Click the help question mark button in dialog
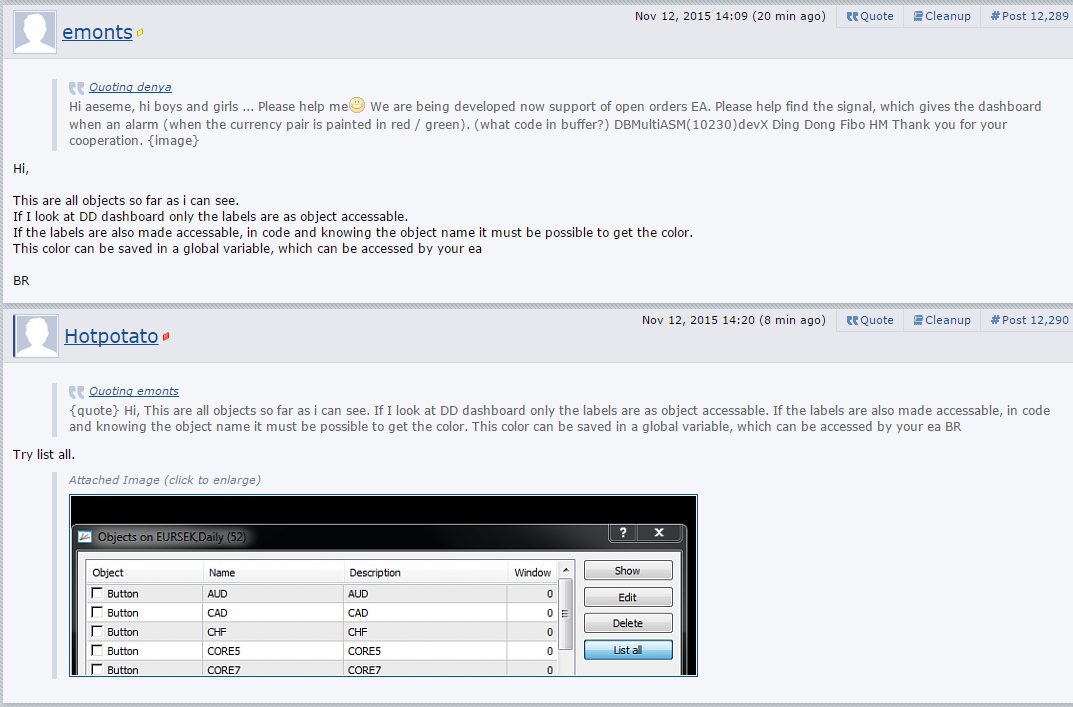1073x707 pixels. point(623,532)
